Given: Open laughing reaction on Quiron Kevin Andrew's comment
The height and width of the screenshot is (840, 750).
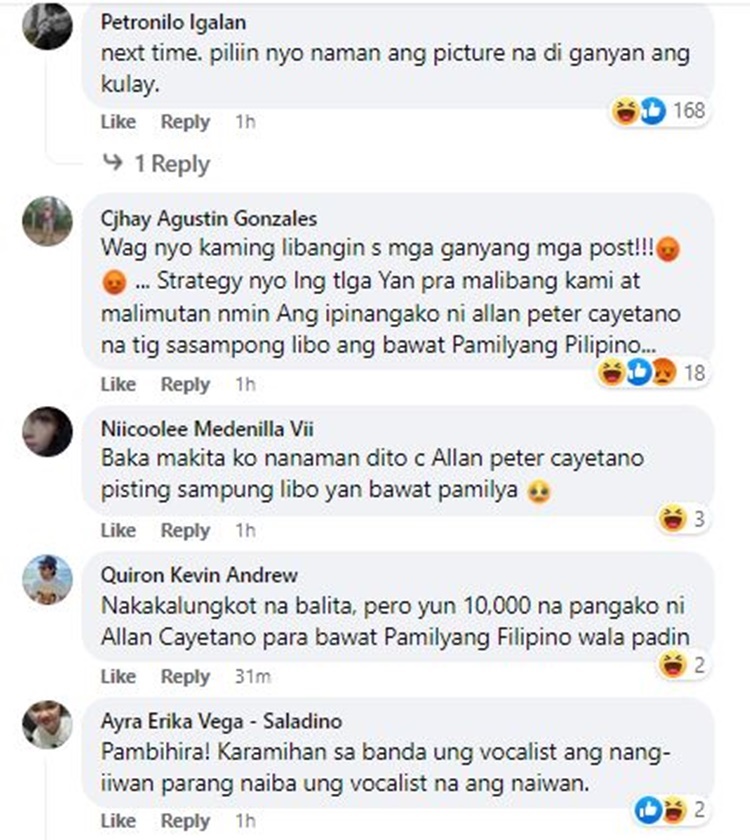Looking at the screenshot, I should [683, 665].
